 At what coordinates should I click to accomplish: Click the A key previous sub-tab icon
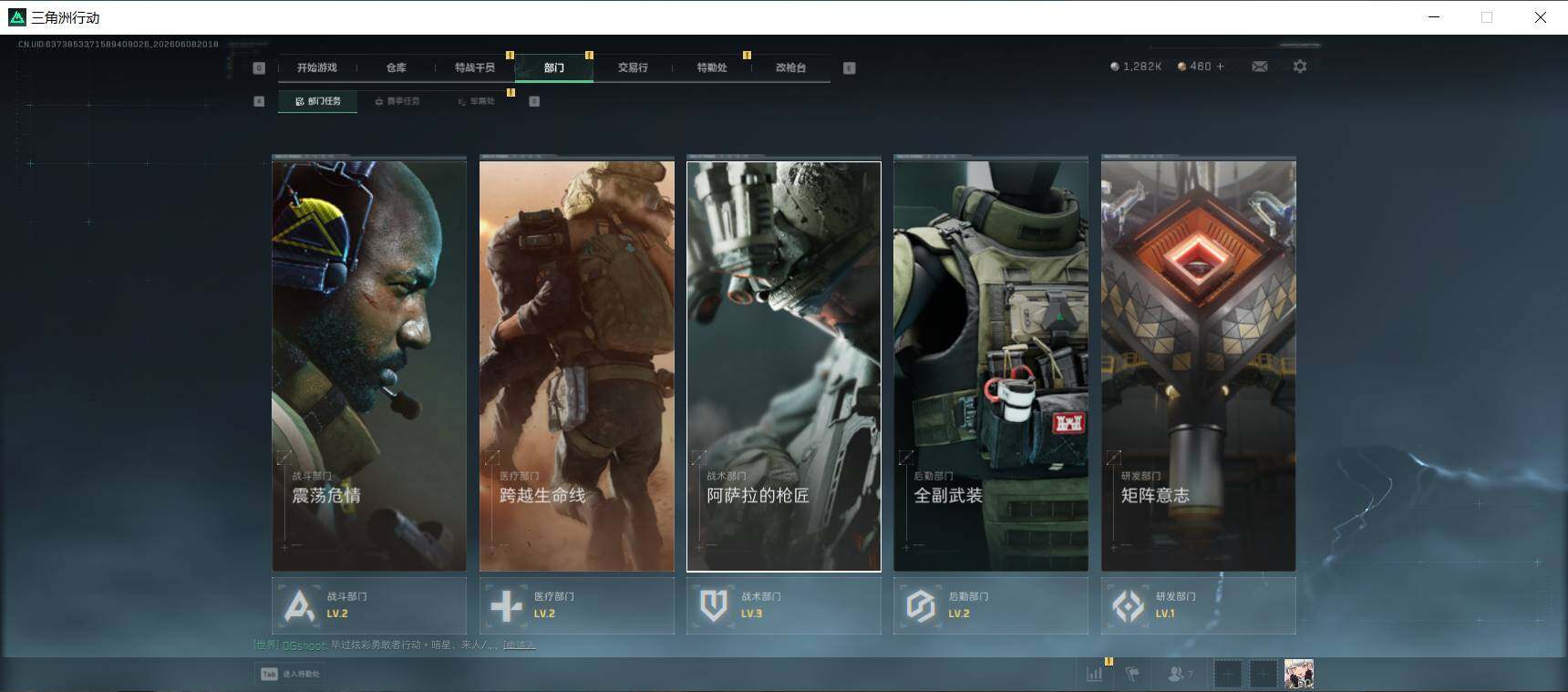[x=259, y=101]
